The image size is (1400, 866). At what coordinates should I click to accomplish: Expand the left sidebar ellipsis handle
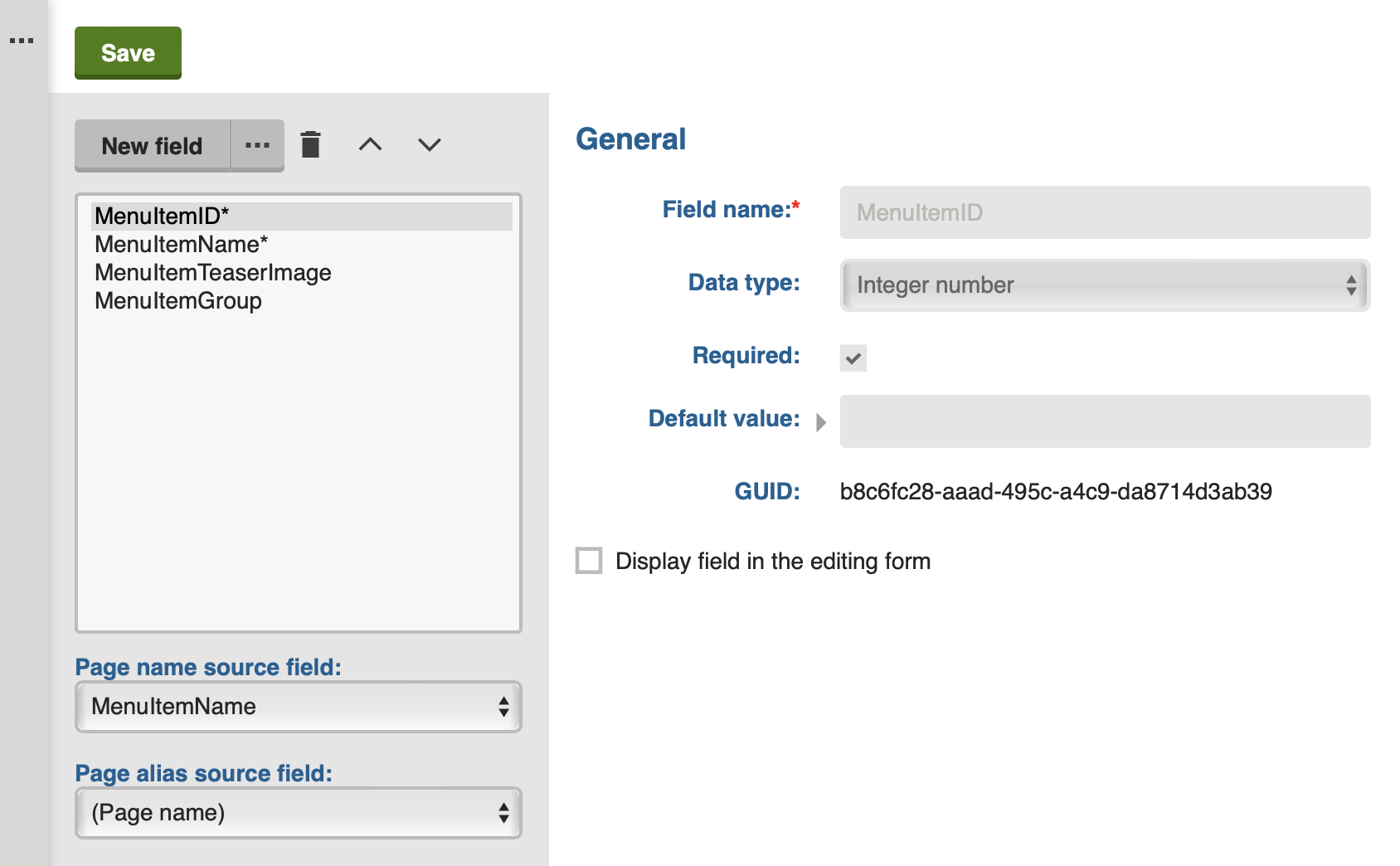pyautogui.click(x=22, y=40)
